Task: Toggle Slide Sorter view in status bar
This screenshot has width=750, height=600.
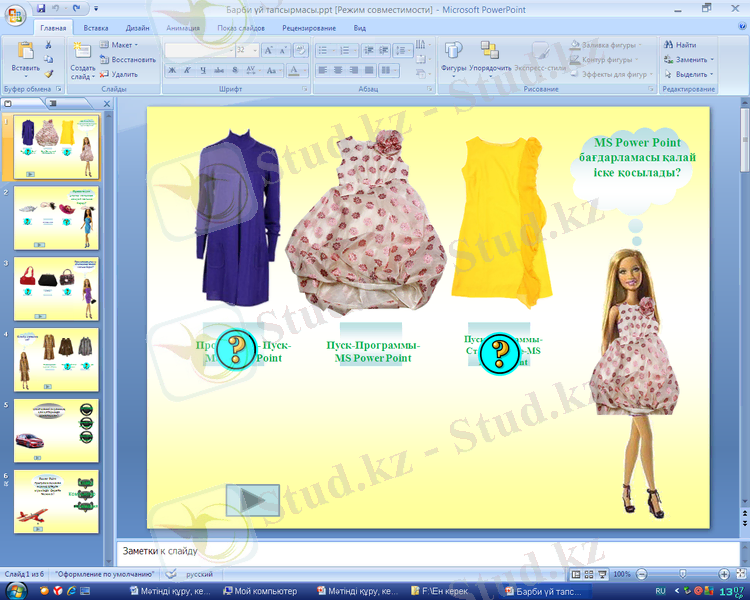Action: point(587,575)
